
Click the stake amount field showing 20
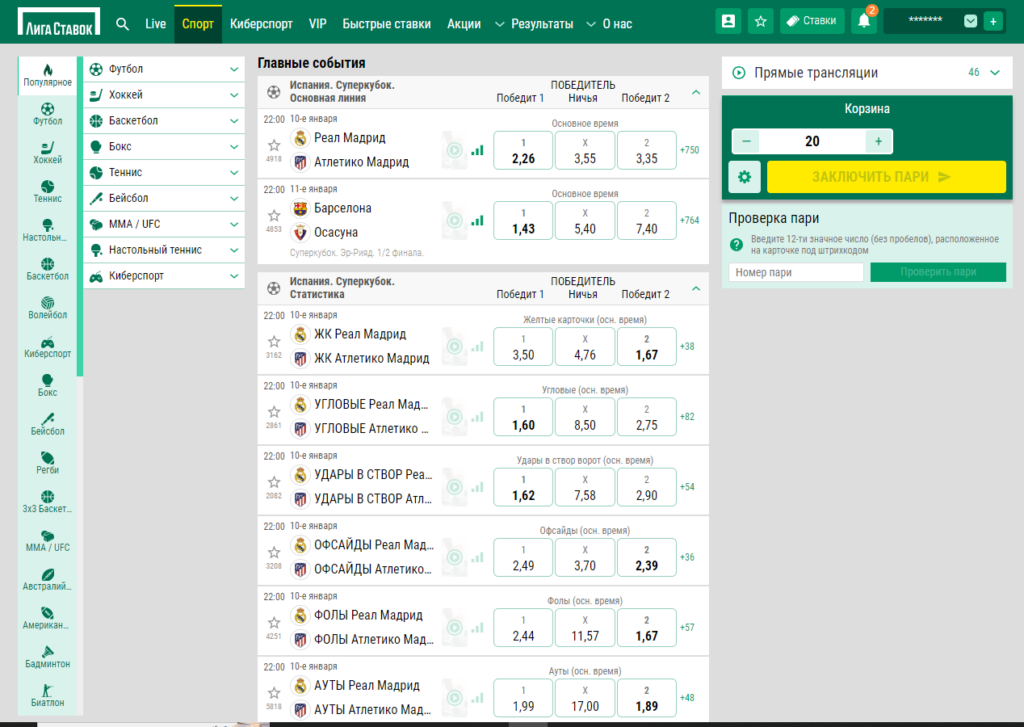(812, 141)
